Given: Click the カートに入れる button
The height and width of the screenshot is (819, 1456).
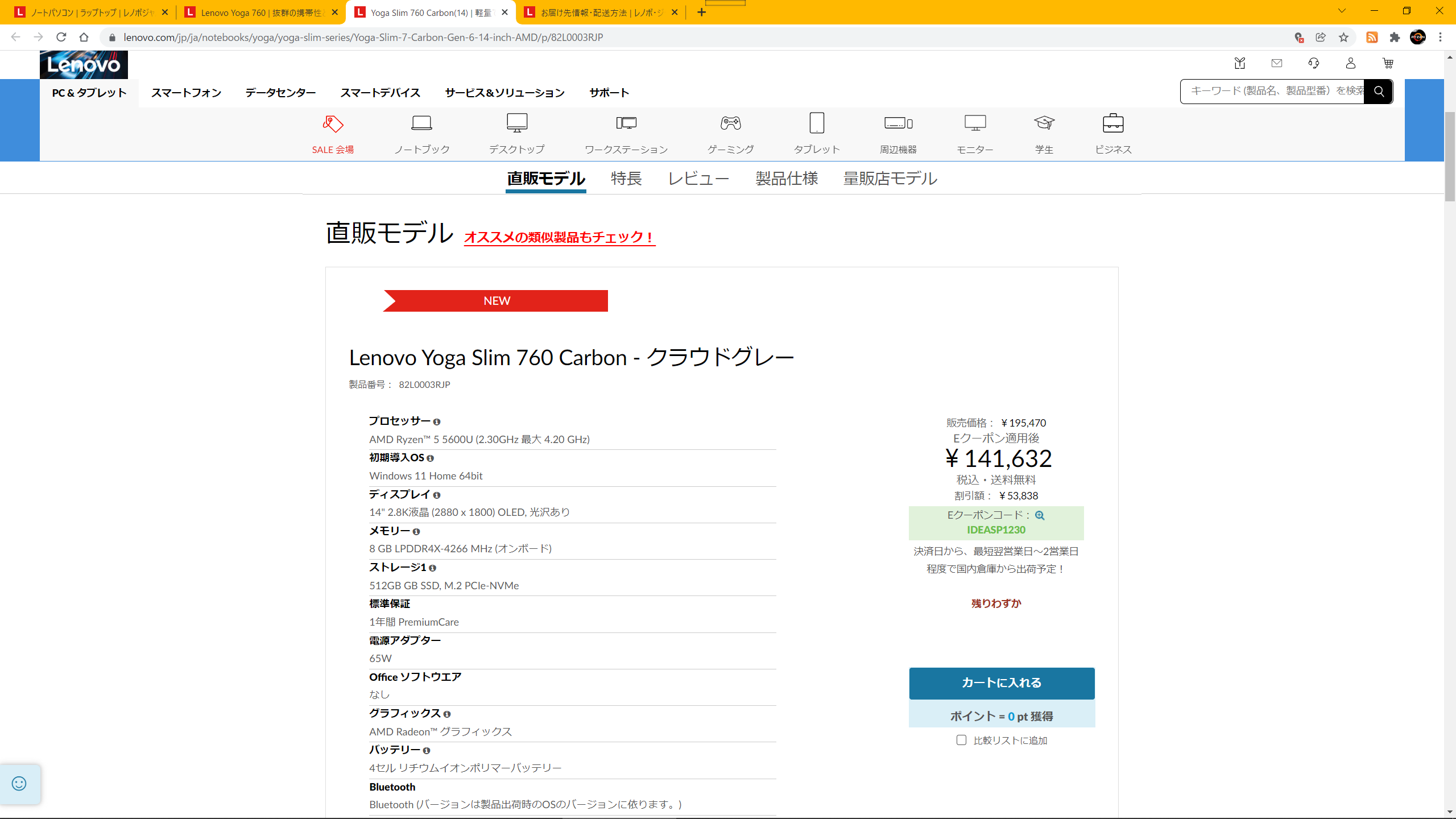Looking at the screenshot, I should pyautogui.click(x=1002, y=683).
